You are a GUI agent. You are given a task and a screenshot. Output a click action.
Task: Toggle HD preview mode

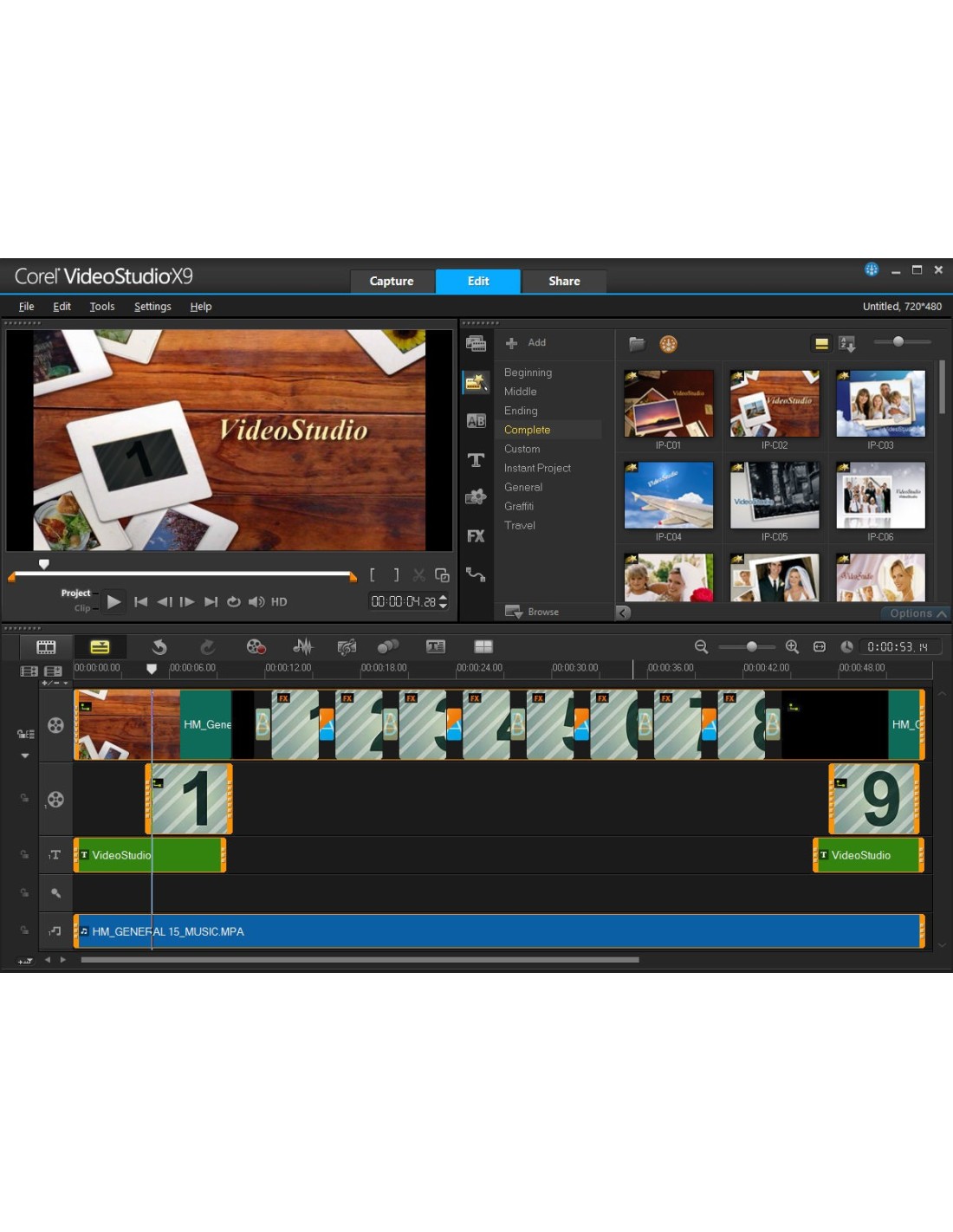pyautogui.click(x=279, y=602)
